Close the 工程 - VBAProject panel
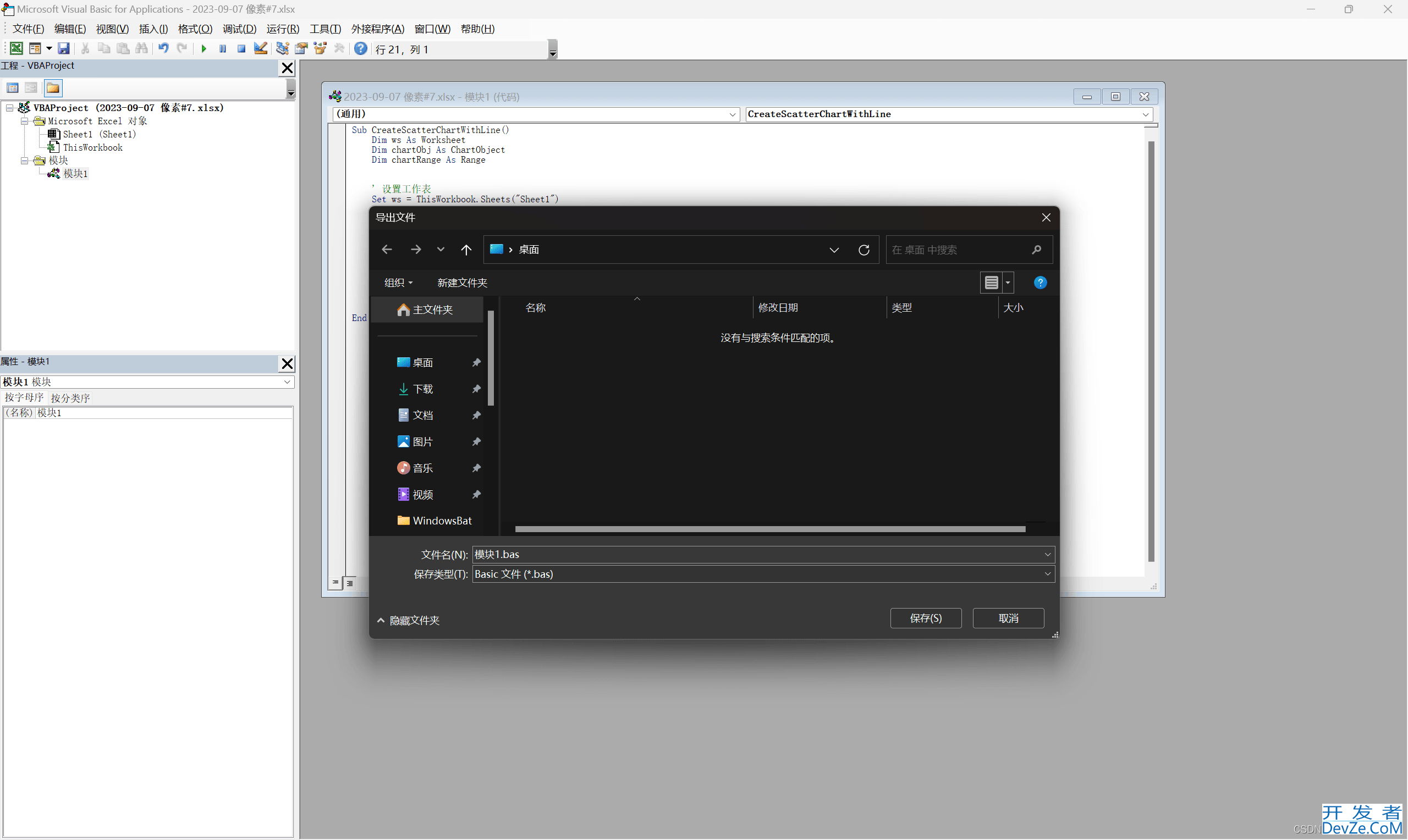 pos(287,68)
